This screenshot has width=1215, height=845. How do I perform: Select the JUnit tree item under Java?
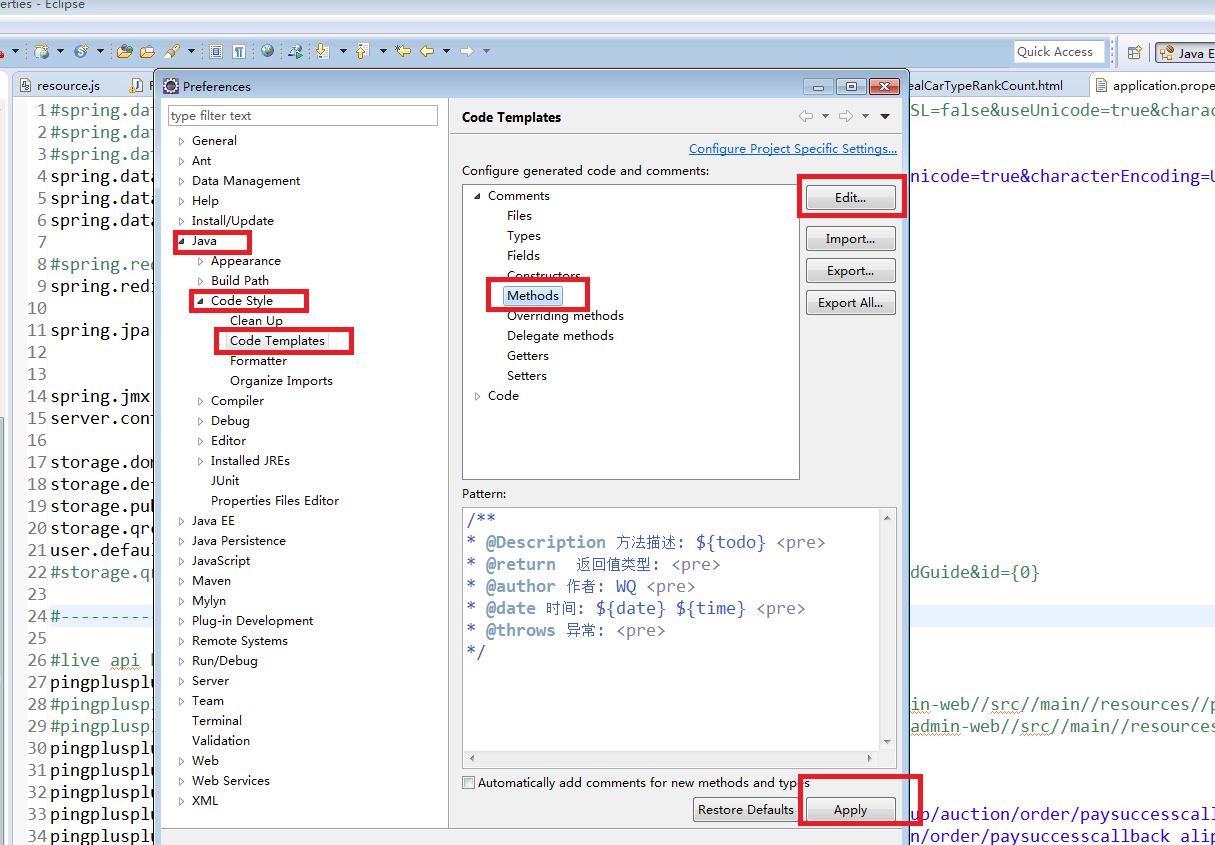click(x=225, y=481)
